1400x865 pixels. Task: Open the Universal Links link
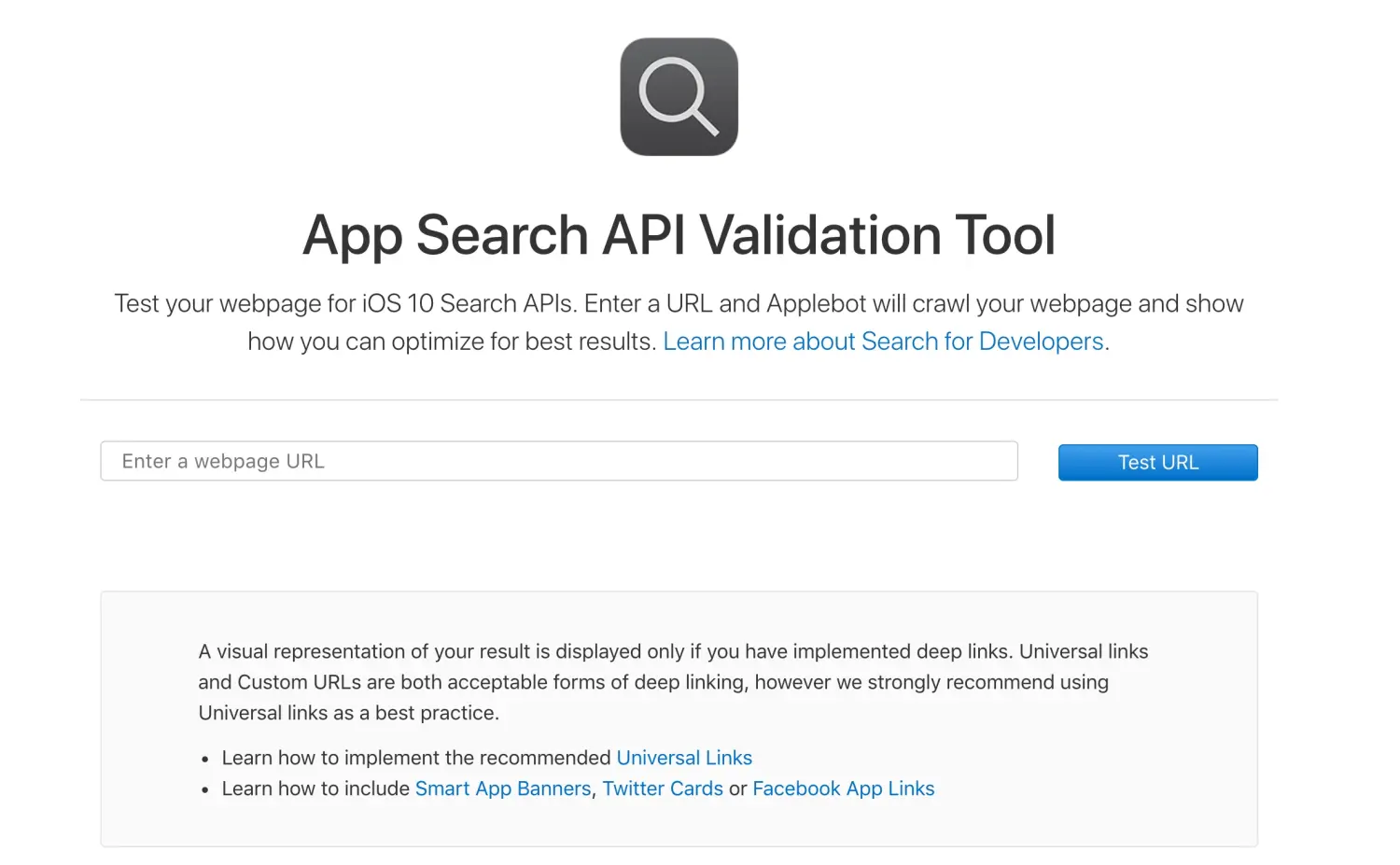pos(684,758)
